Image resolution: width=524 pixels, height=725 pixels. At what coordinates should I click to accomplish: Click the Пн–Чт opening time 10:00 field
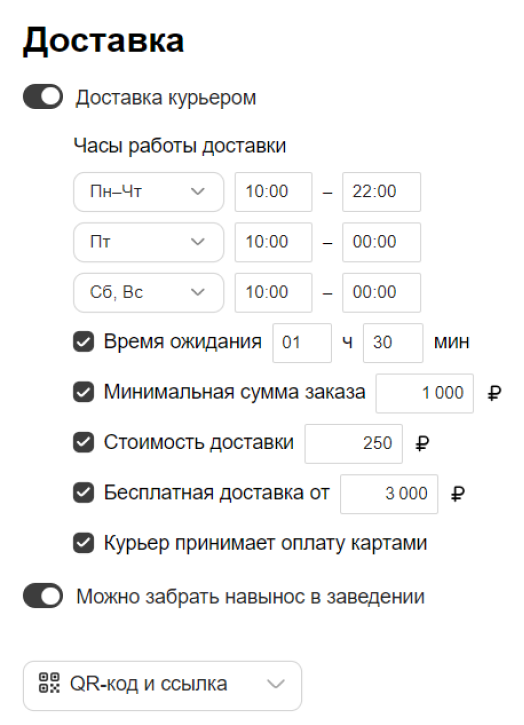pyautogui.click(x=273, y=192)
